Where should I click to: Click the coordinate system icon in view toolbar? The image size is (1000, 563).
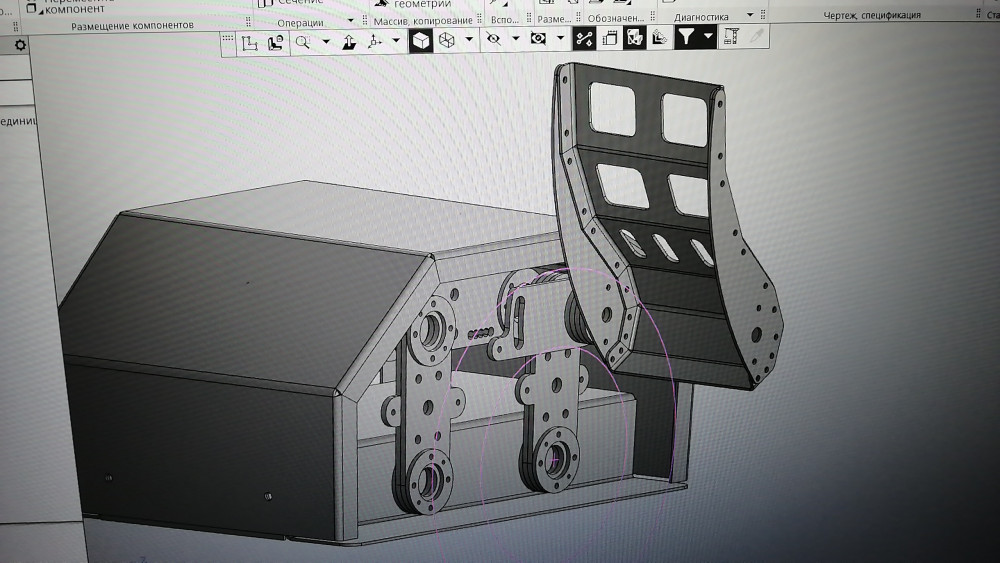[249, 42]
